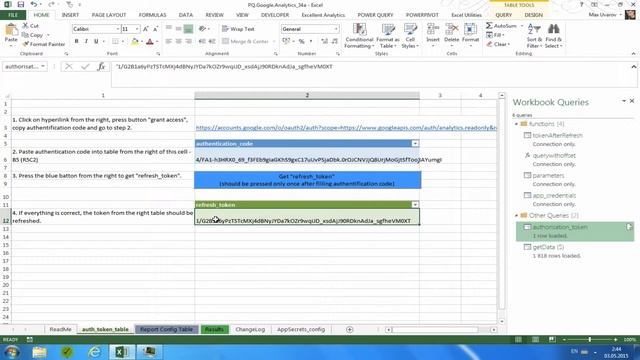Image resolution: width=640 pixels, height=360 pixels.
Task: Click the Percent Style icon
Action: click(301, 41)
